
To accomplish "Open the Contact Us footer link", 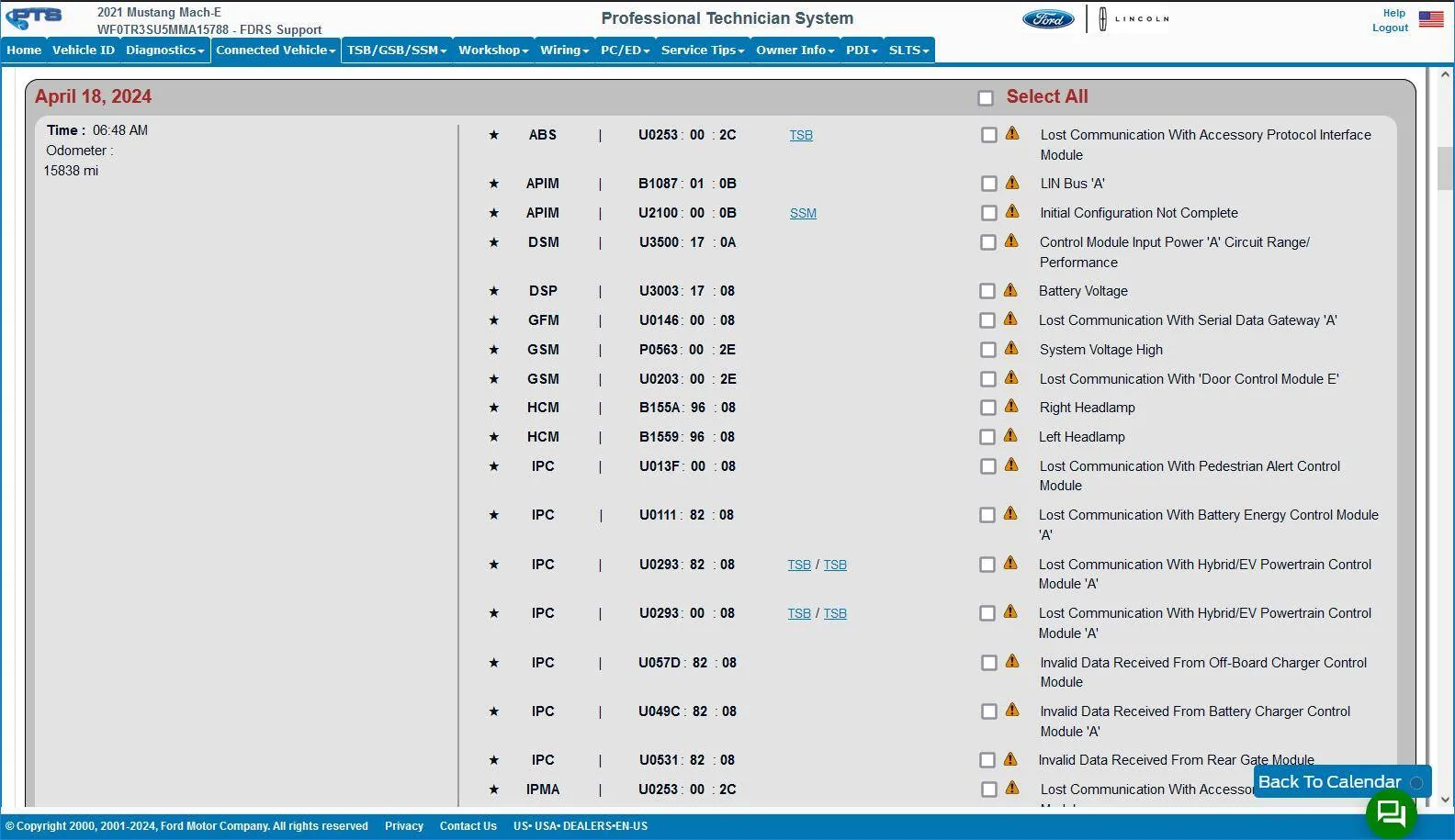I will click(x=468, y=826).
